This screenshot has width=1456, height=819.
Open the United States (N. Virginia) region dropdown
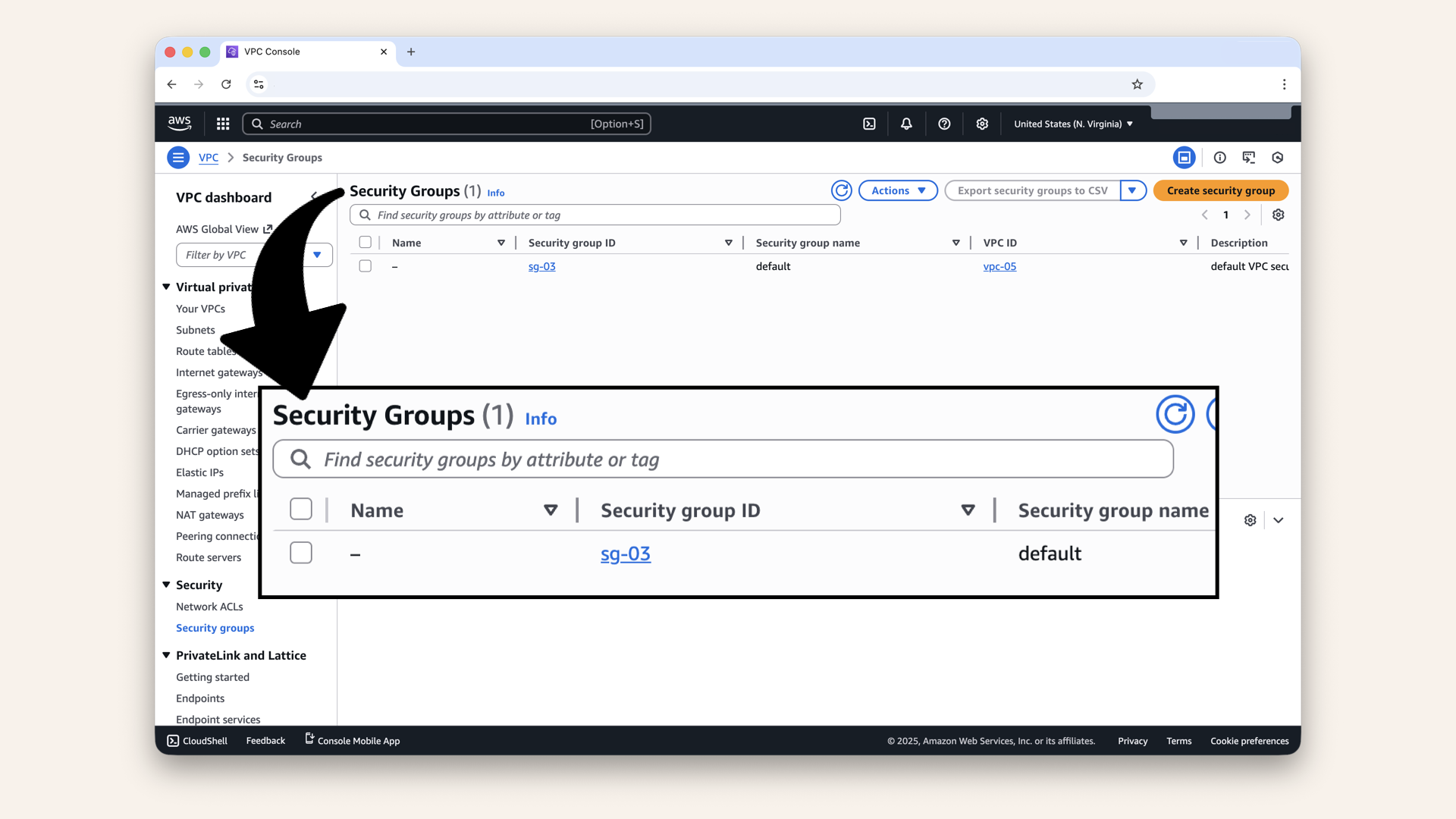pos(1072,123)
